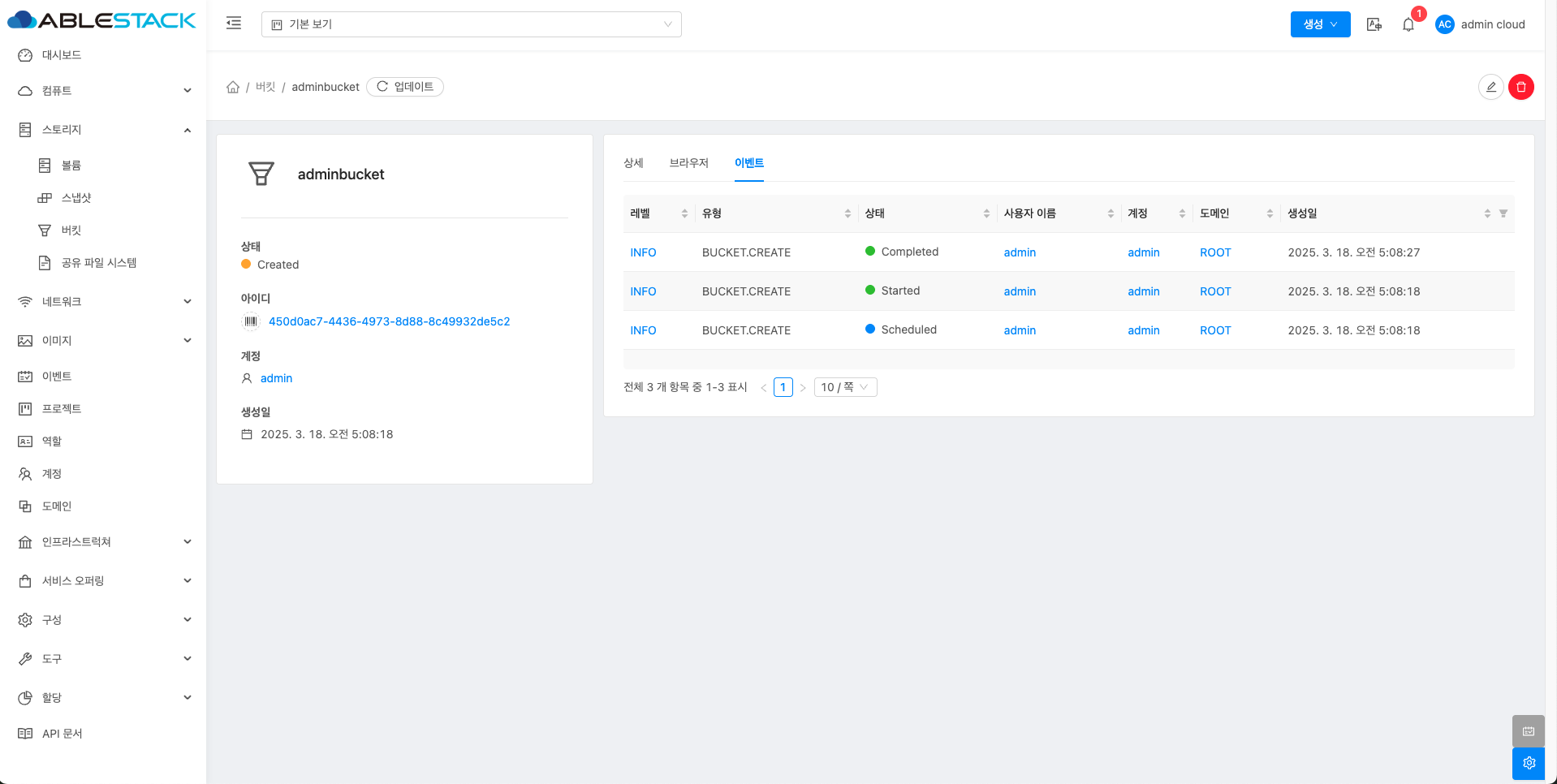This screenshot has height=784, width=1557.
Task: Click the barcode icon beside bucket ID
Action: [x=251, y=321]
